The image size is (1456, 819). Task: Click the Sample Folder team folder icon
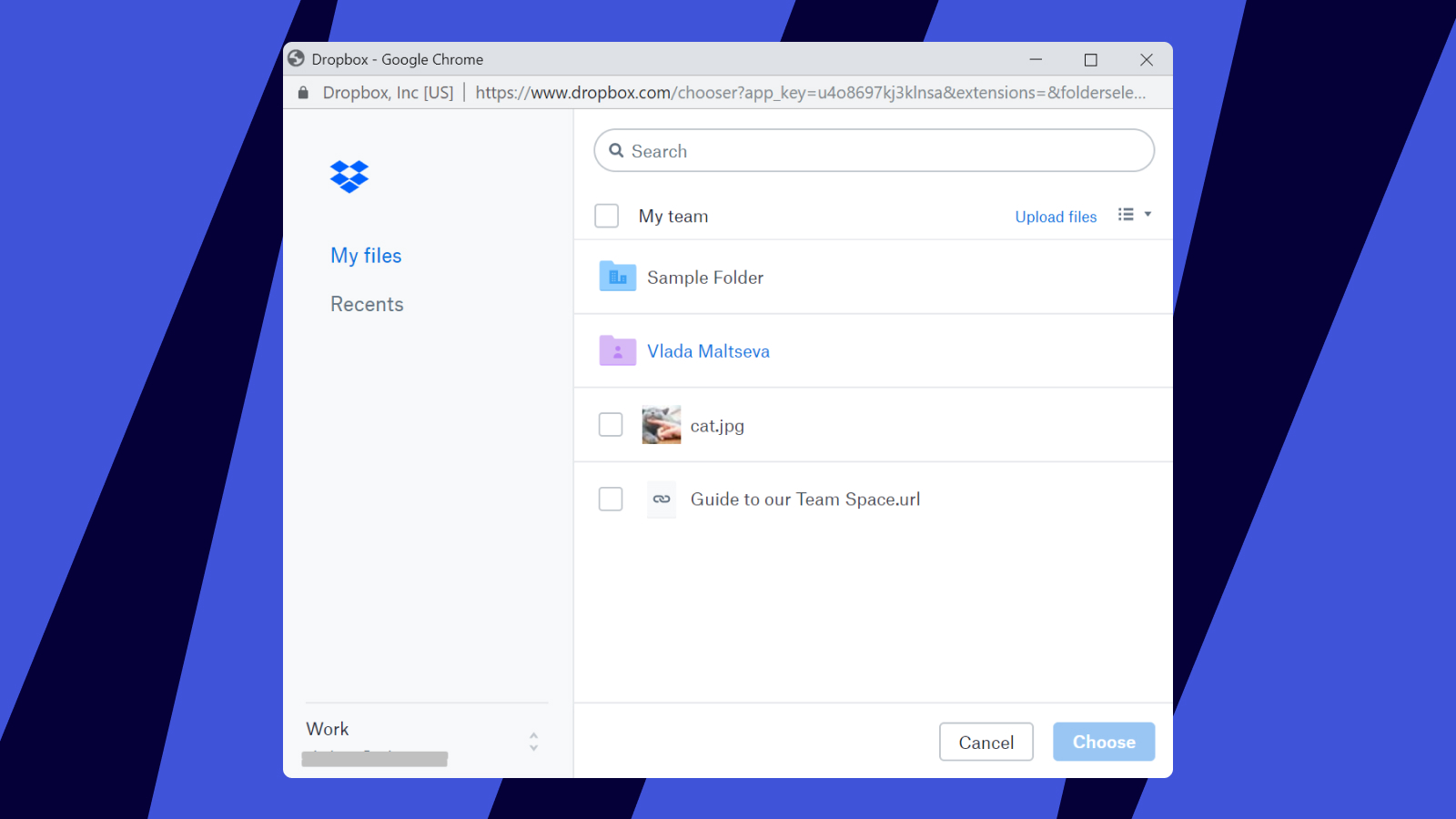point(617,277)
